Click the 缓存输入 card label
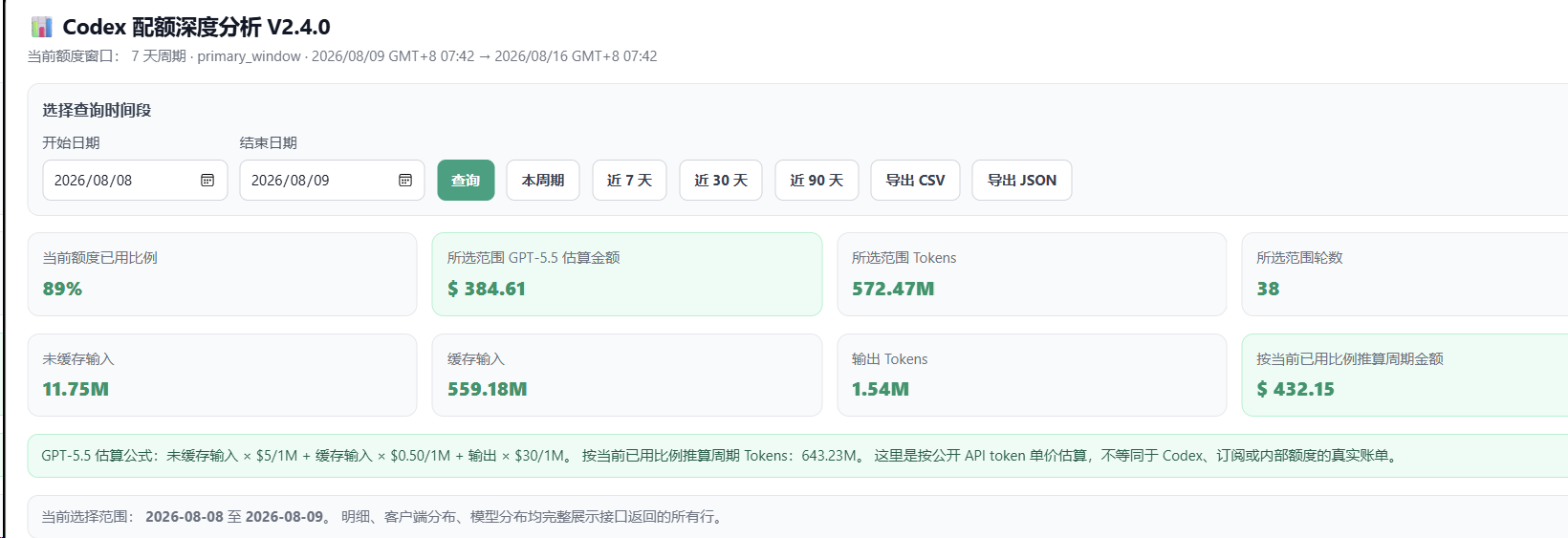This screenshot has width=1568, height=538. (476, 359)
